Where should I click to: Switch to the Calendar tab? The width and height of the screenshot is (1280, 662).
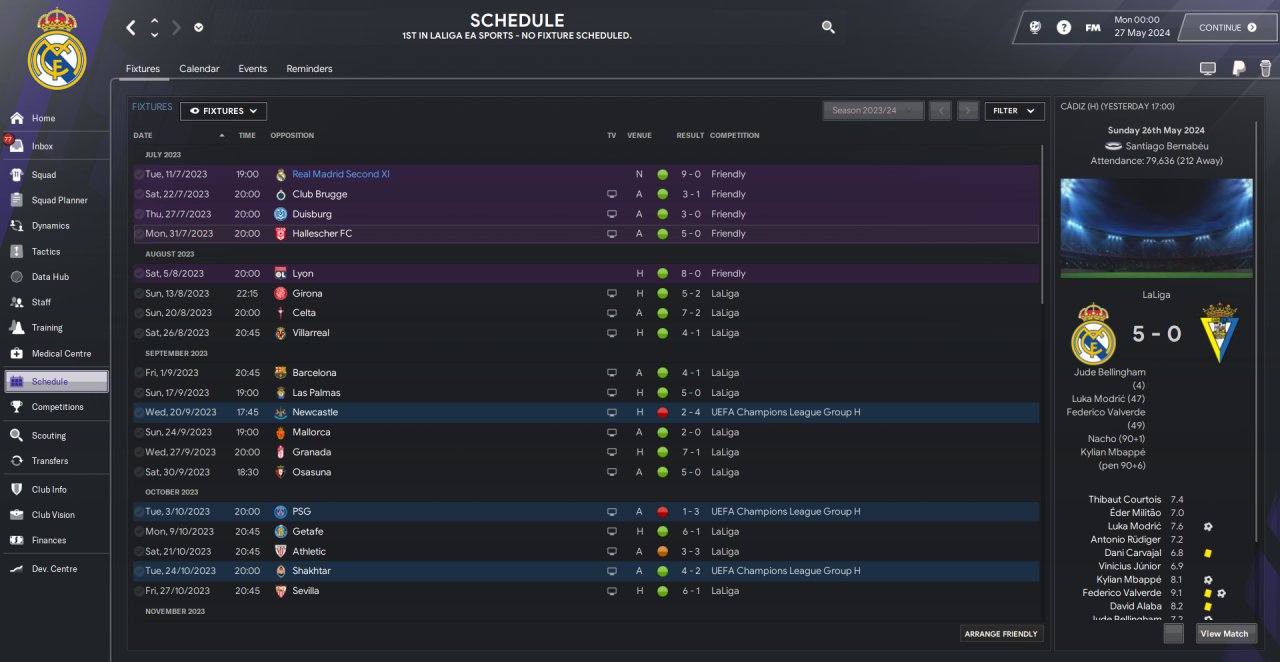[199, 69]
